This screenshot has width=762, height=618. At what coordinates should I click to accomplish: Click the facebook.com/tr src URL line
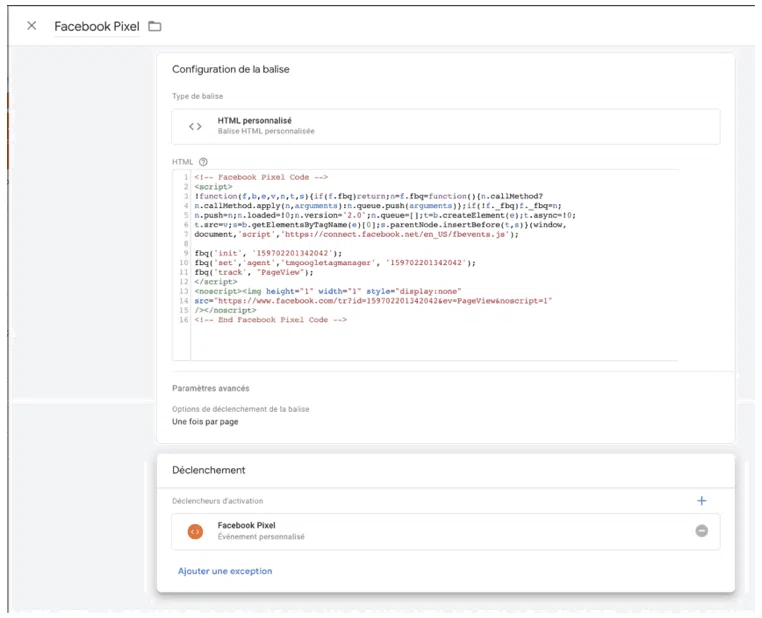coord(373,301)
